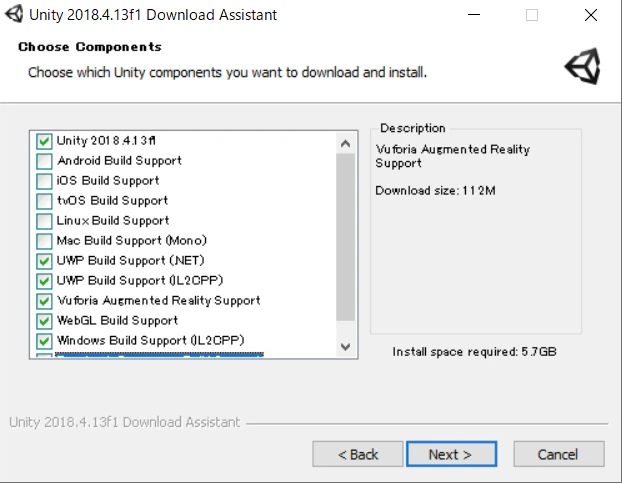This screenshot has width=622, height=483.
Task: Click the large Unity logo in header
Action: 583,66
